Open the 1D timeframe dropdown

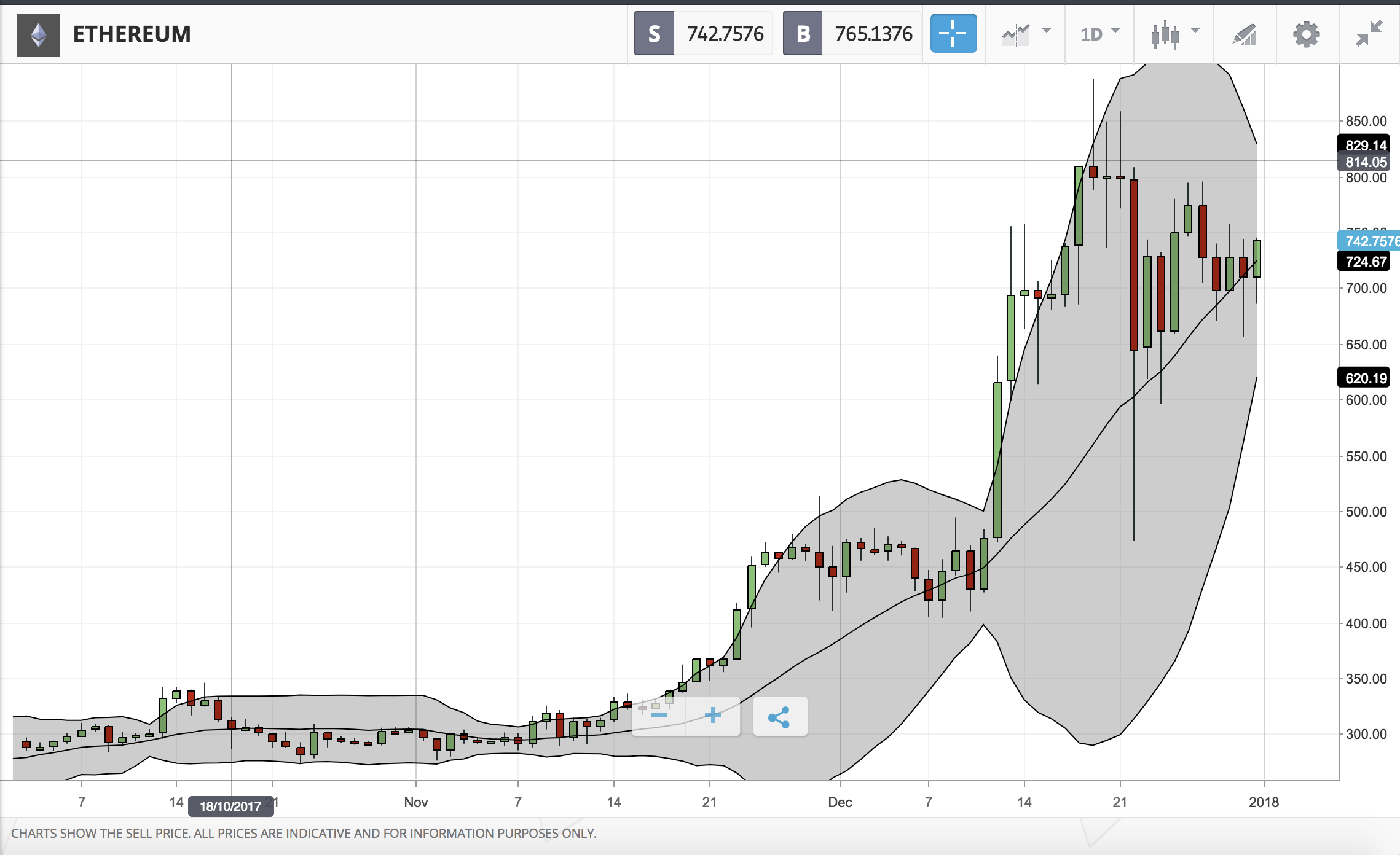pyautogui.click(x=1099, y=34)
